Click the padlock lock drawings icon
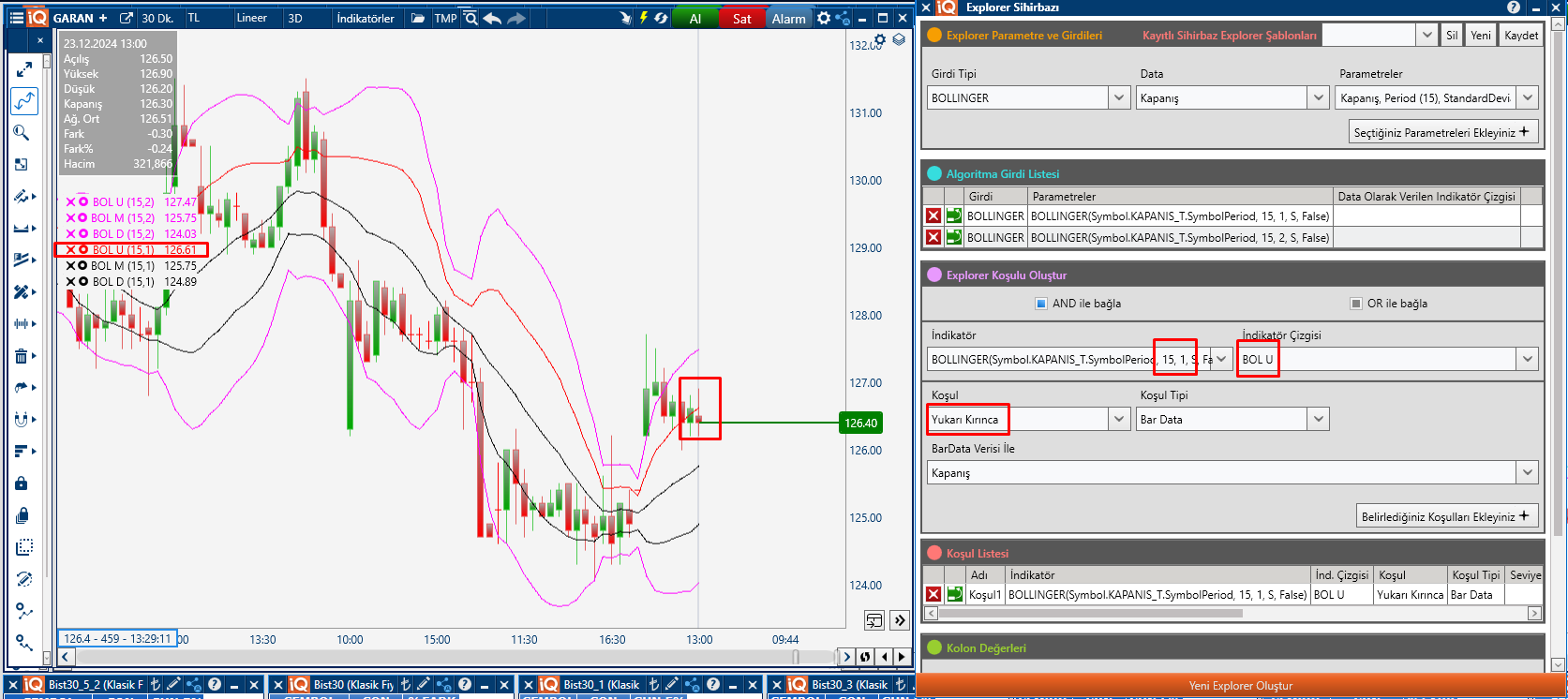 point(22,483)
